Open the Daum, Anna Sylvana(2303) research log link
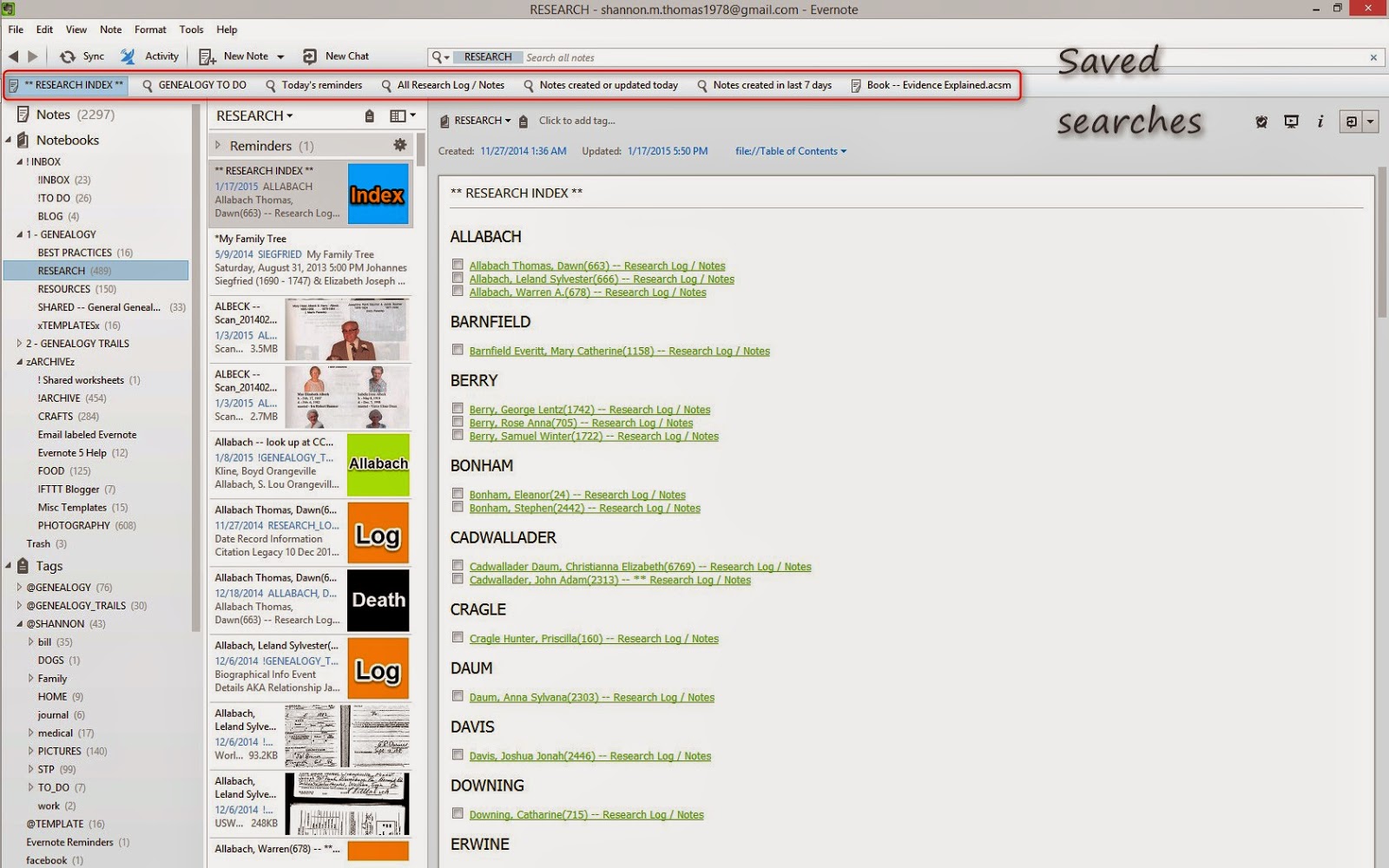This screenshot has width=1389, height=868. (592, 698)
